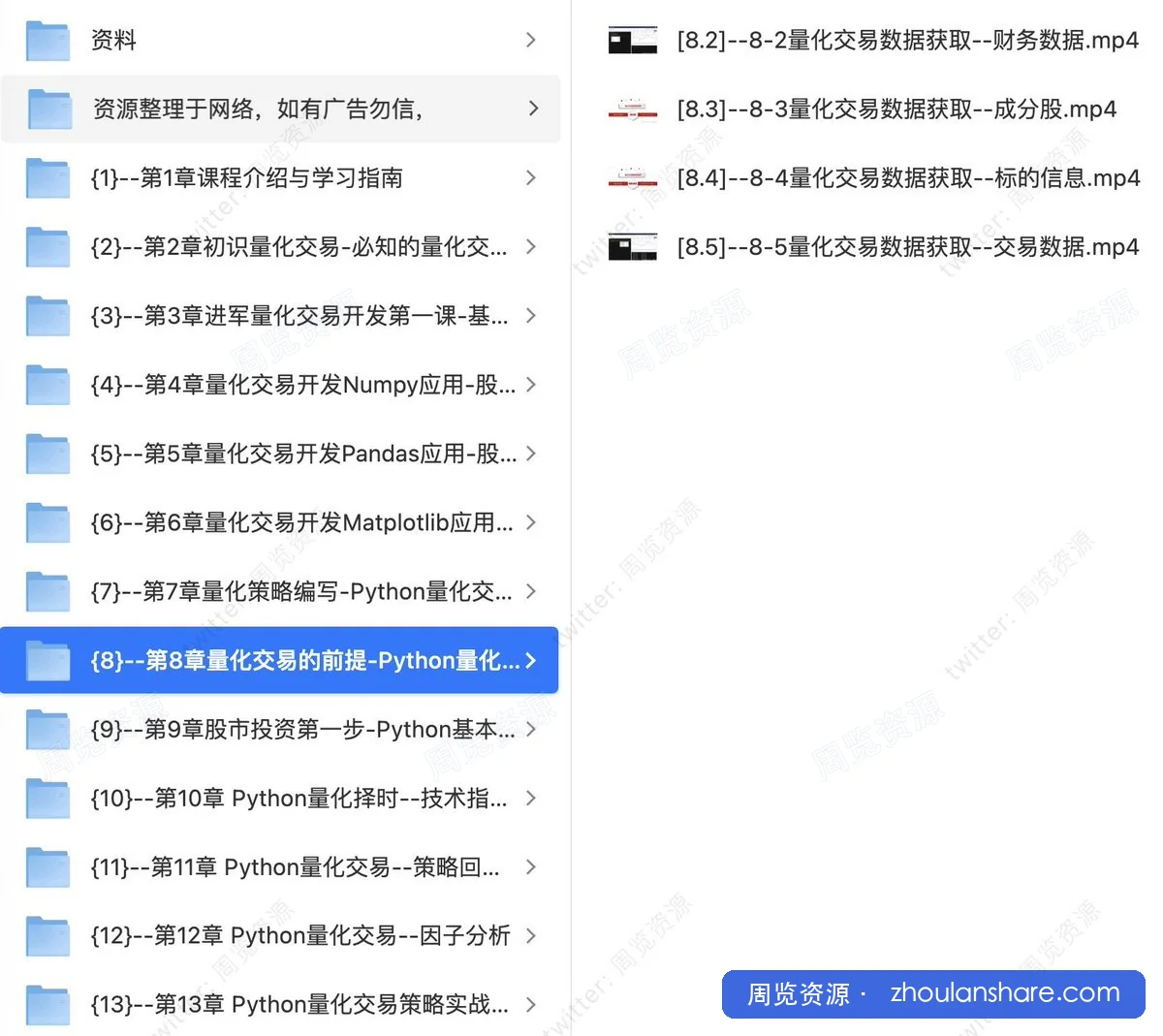Select folder icon for {10}--第10章 Python量化择时
Viewport: 1163px width, 1036px height.
(x=47, y=799)
